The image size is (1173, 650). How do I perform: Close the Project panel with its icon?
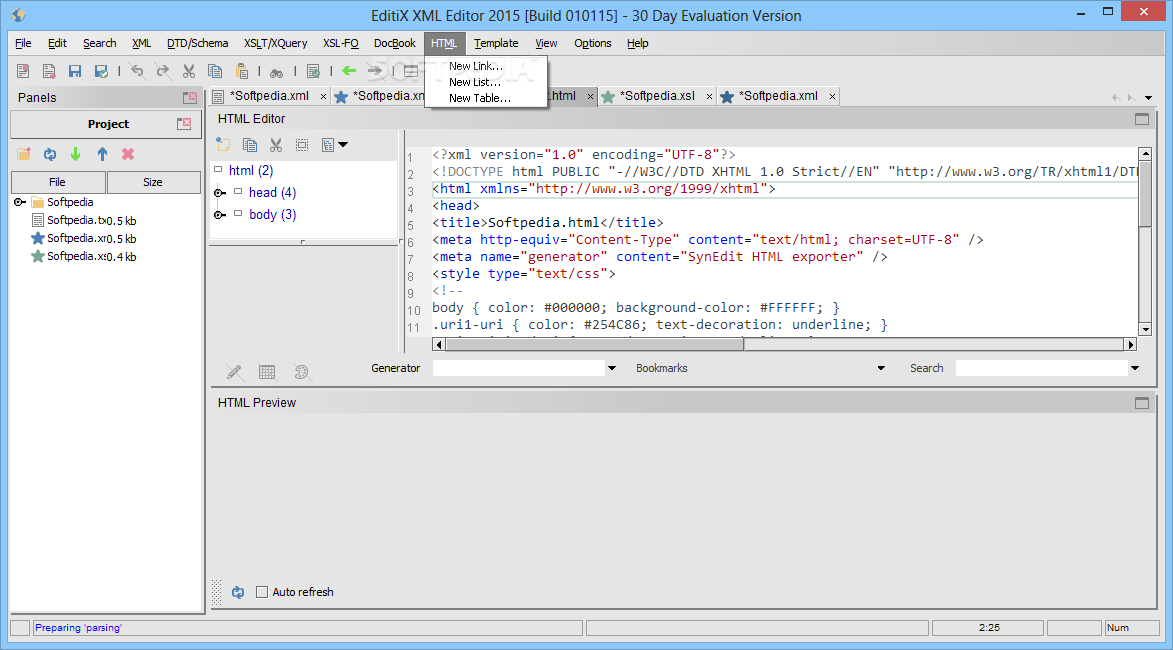[x=184, y=123]
